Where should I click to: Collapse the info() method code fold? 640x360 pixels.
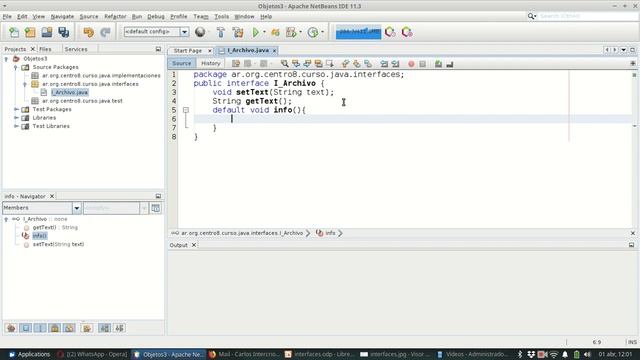pyautogui.click(x=186, y=110)
